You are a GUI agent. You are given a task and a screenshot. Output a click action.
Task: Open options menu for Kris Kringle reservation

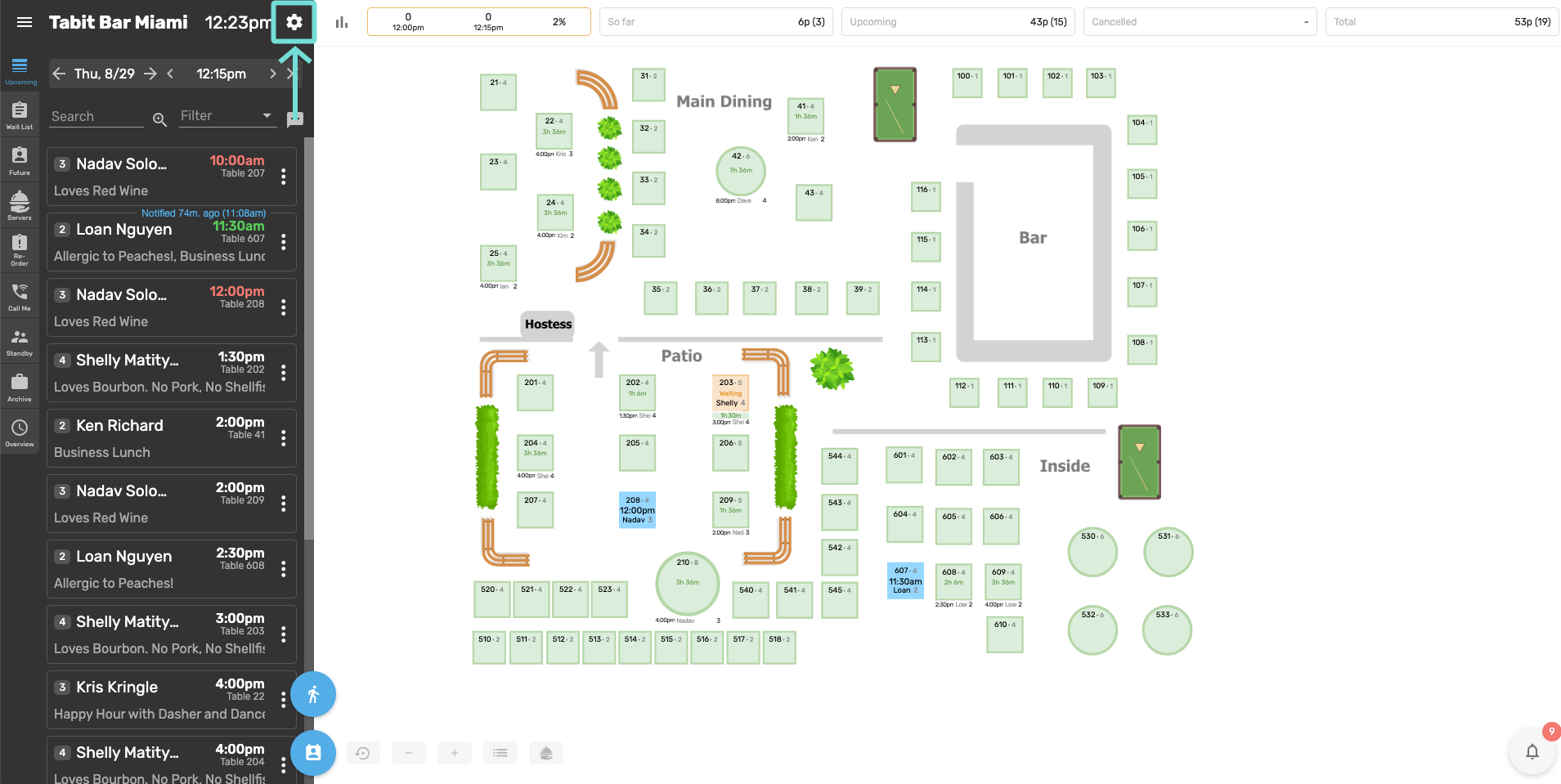284,700
